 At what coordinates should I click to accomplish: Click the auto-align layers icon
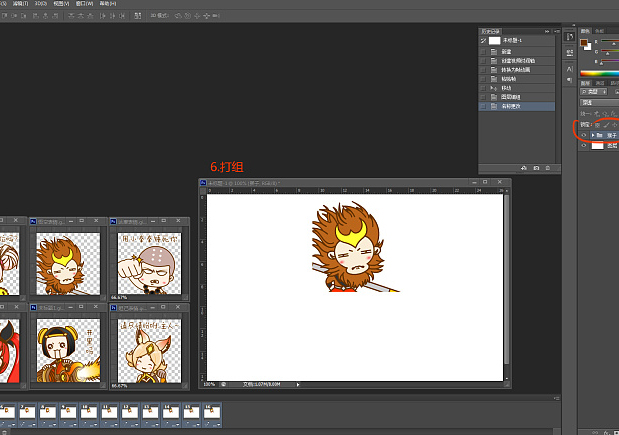(137, 16)
